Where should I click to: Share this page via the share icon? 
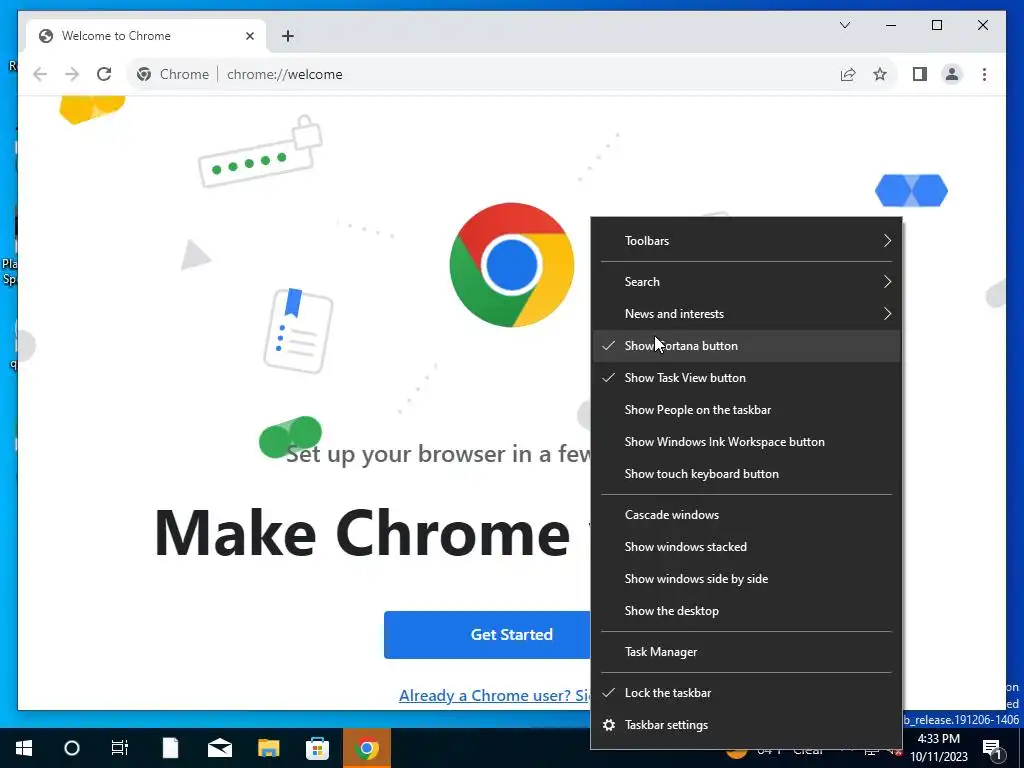[848, 74]
